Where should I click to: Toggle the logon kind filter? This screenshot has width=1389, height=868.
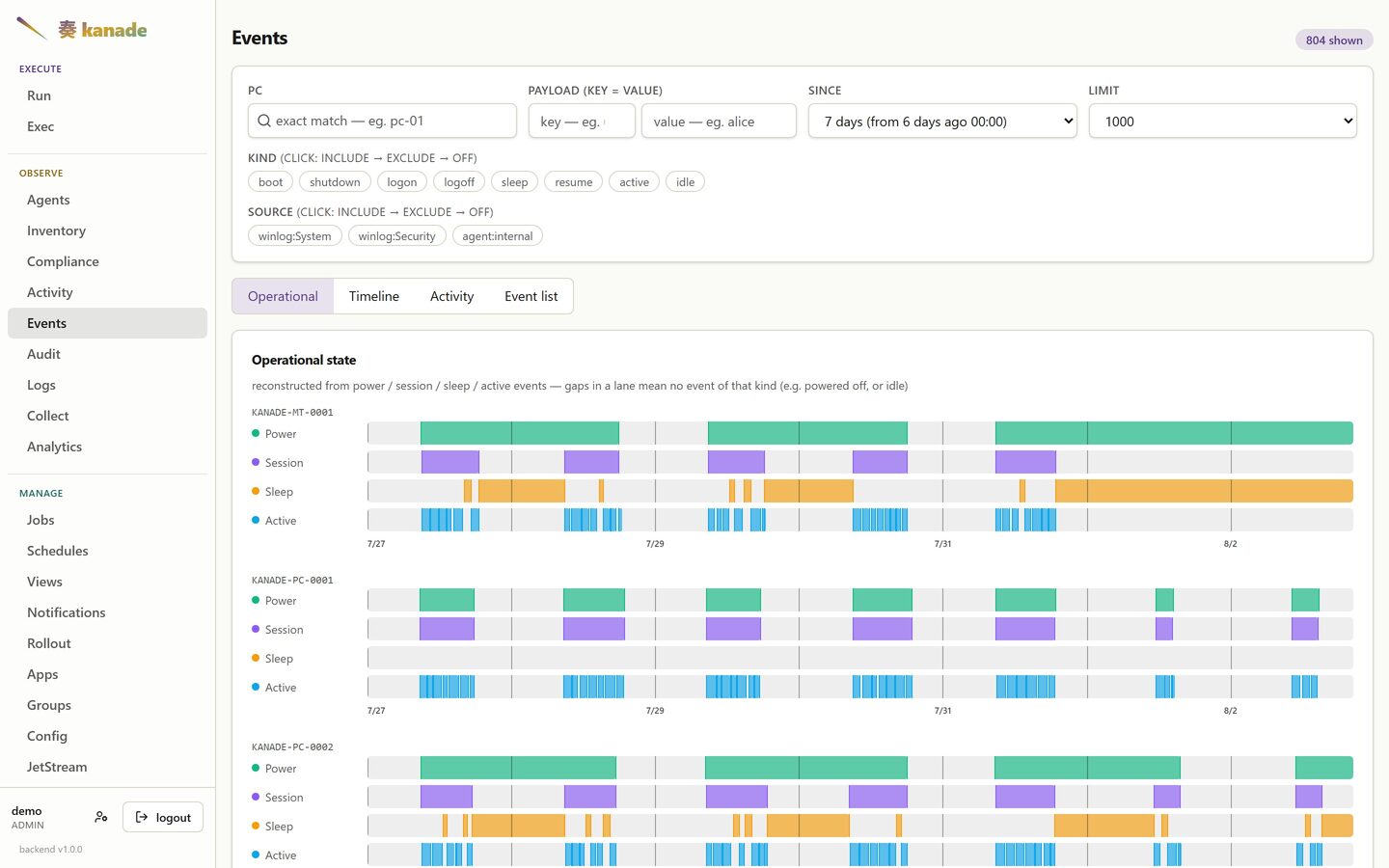coord(402,182)
